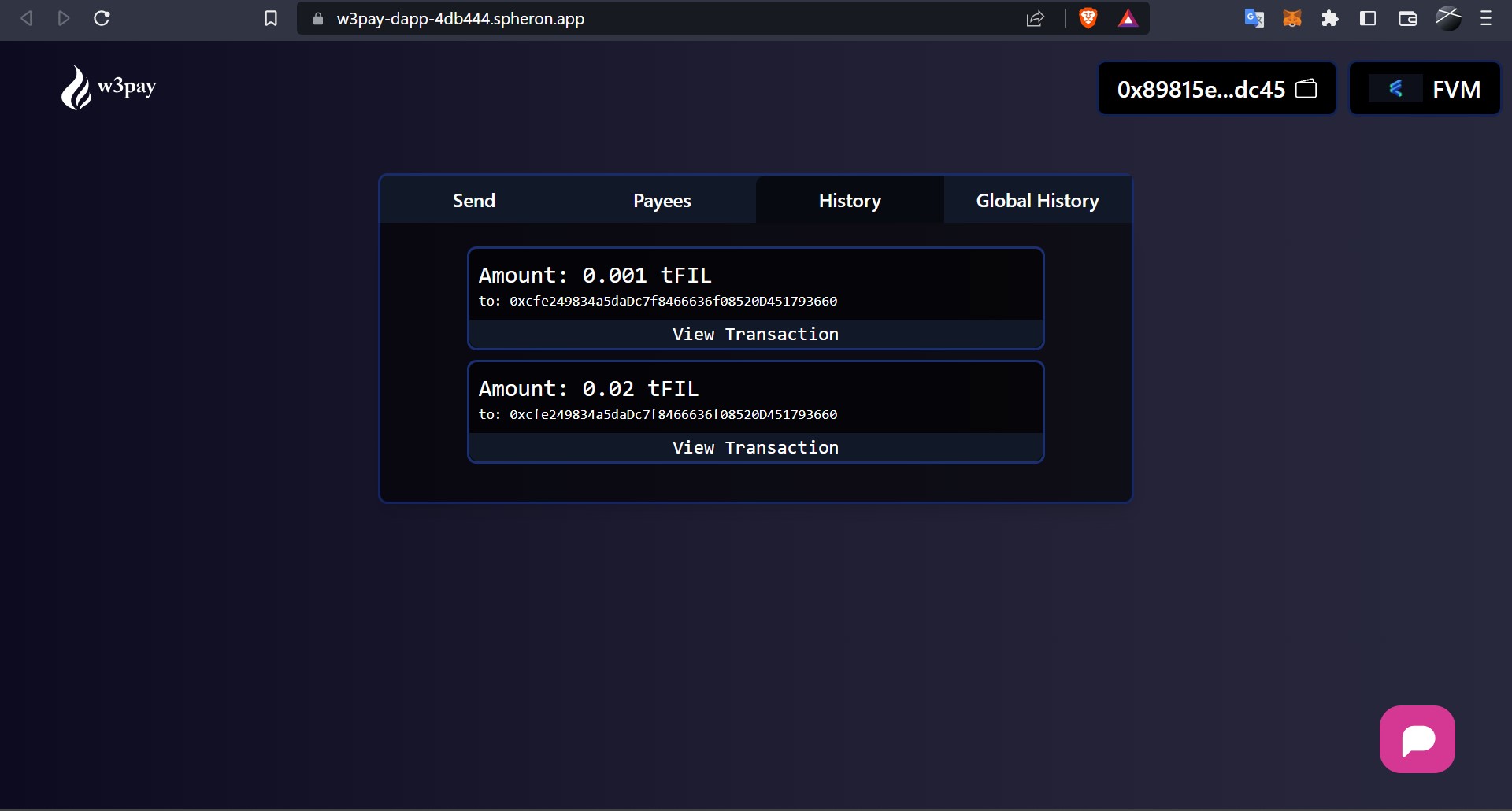Viewport: 1512px width, 811px height.
Task: Toggle the browser sidebar panel
Action: point(1368,18)
